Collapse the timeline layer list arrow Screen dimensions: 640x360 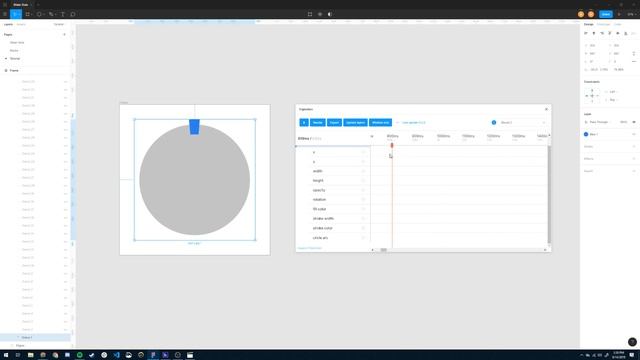tap(372, 136)
